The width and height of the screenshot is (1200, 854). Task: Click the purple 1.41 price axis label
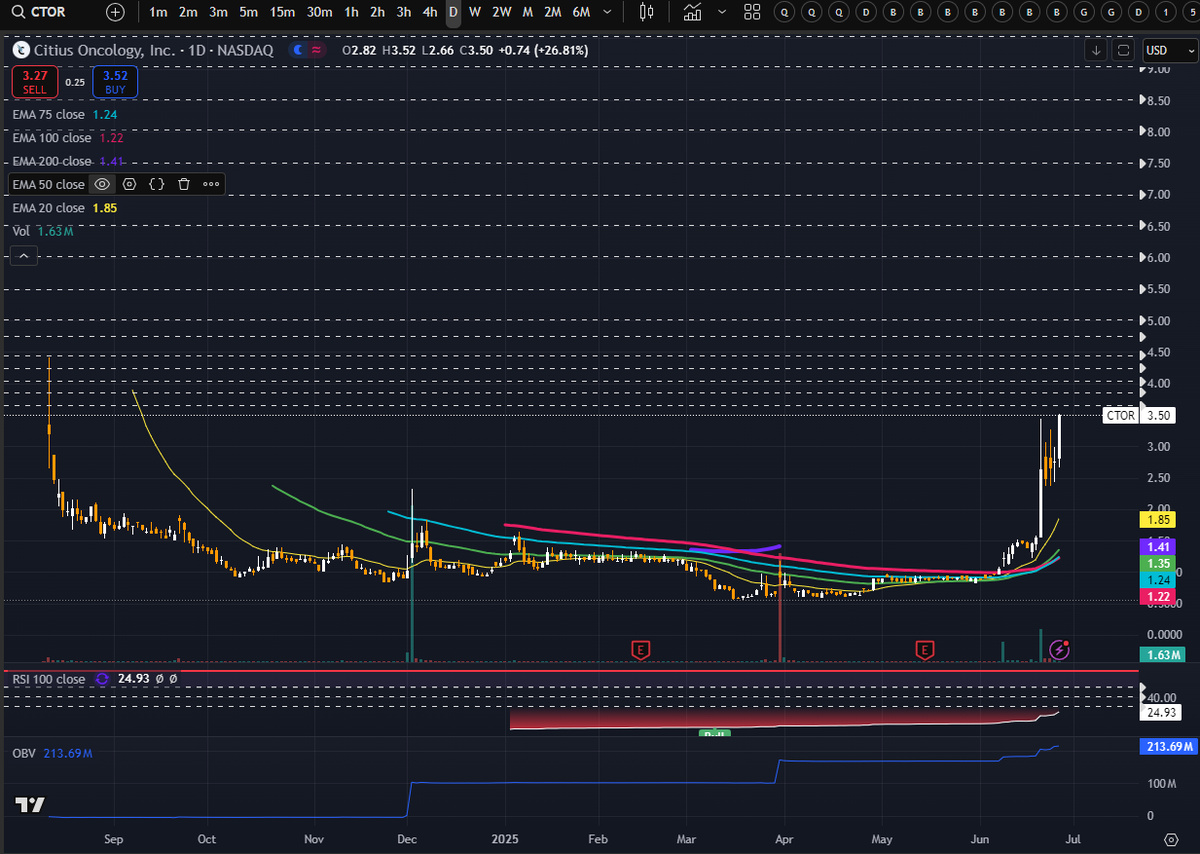(1158, 547)
